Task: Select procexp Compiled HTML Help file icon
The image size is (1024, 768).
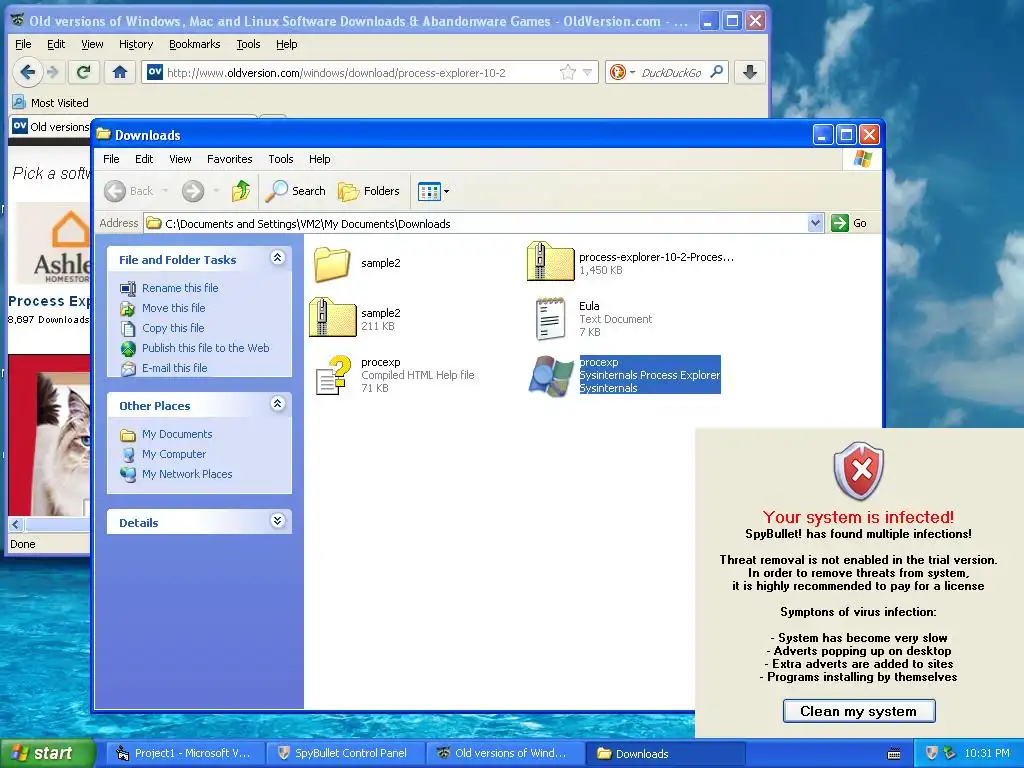Action: 332,376
